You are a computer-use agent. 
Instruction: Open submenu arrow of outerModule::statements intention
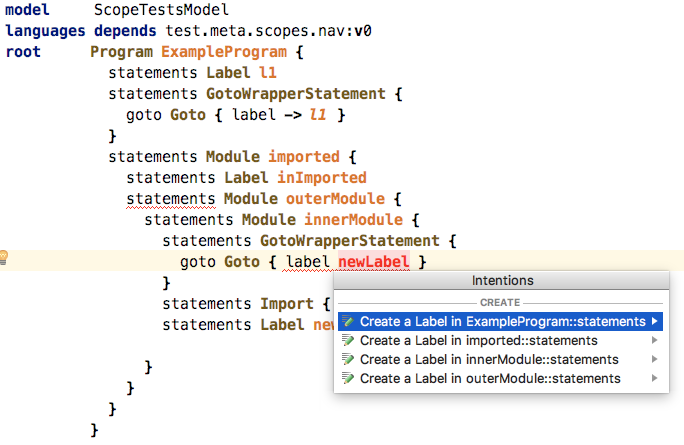(654, 379)
